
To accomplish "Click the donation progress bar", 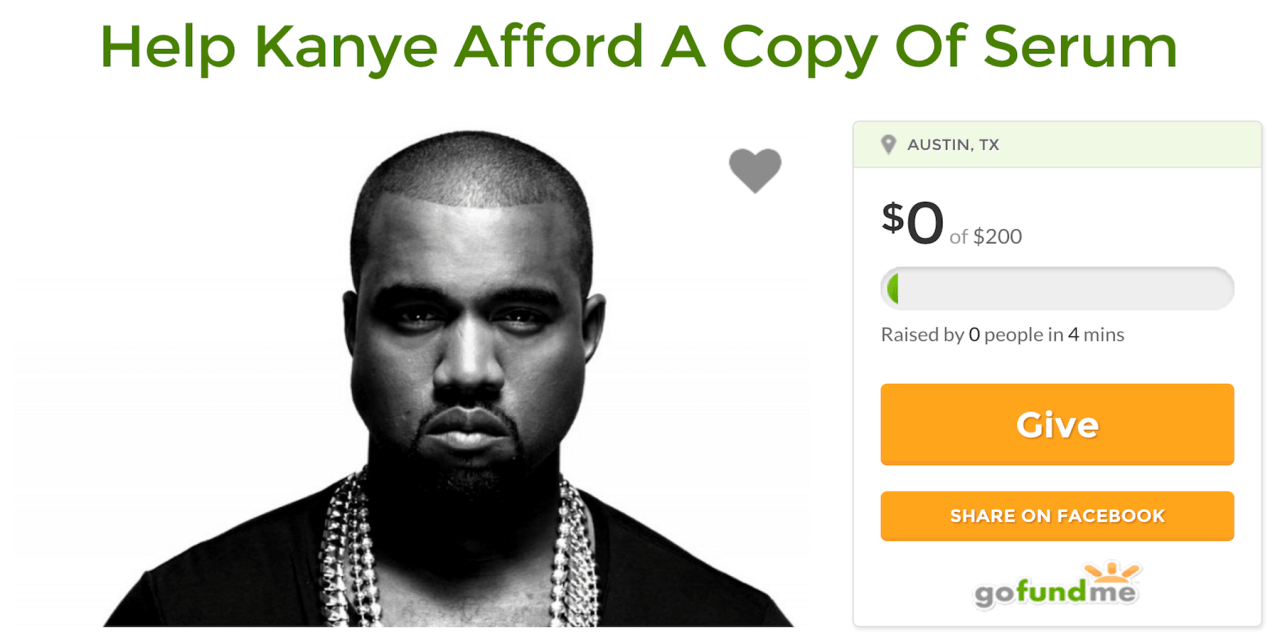I will (1057, 289).
